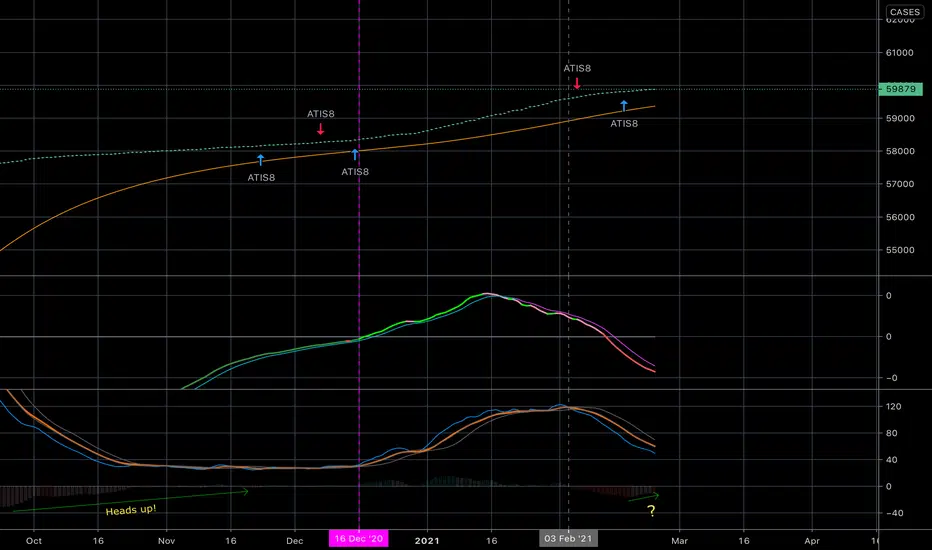Click the blue up arrow in mid February
Screen dimensions: 932x550
[624, 106]
